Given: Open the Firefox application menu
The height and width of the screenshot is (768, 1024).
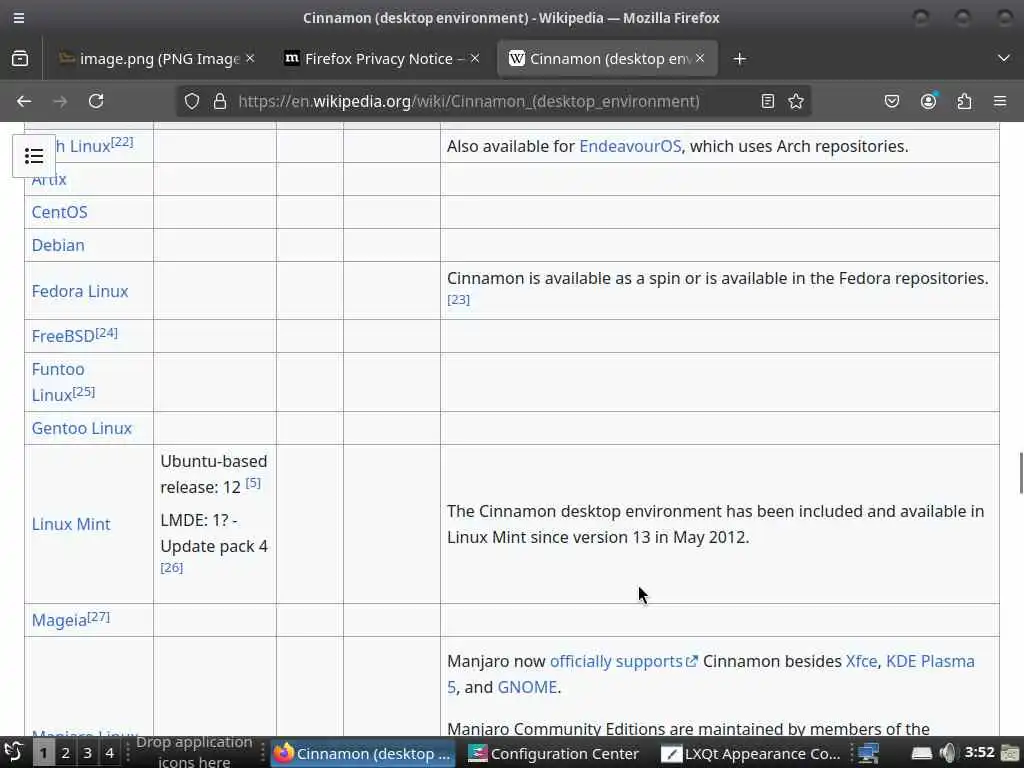Looking at the screenshot, I should (x=1000, y=101).
